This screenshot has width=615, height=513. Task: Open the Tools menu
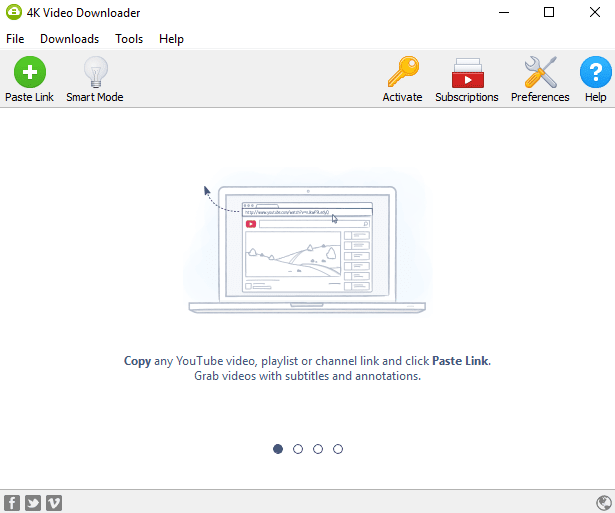[x=129, y=39]
